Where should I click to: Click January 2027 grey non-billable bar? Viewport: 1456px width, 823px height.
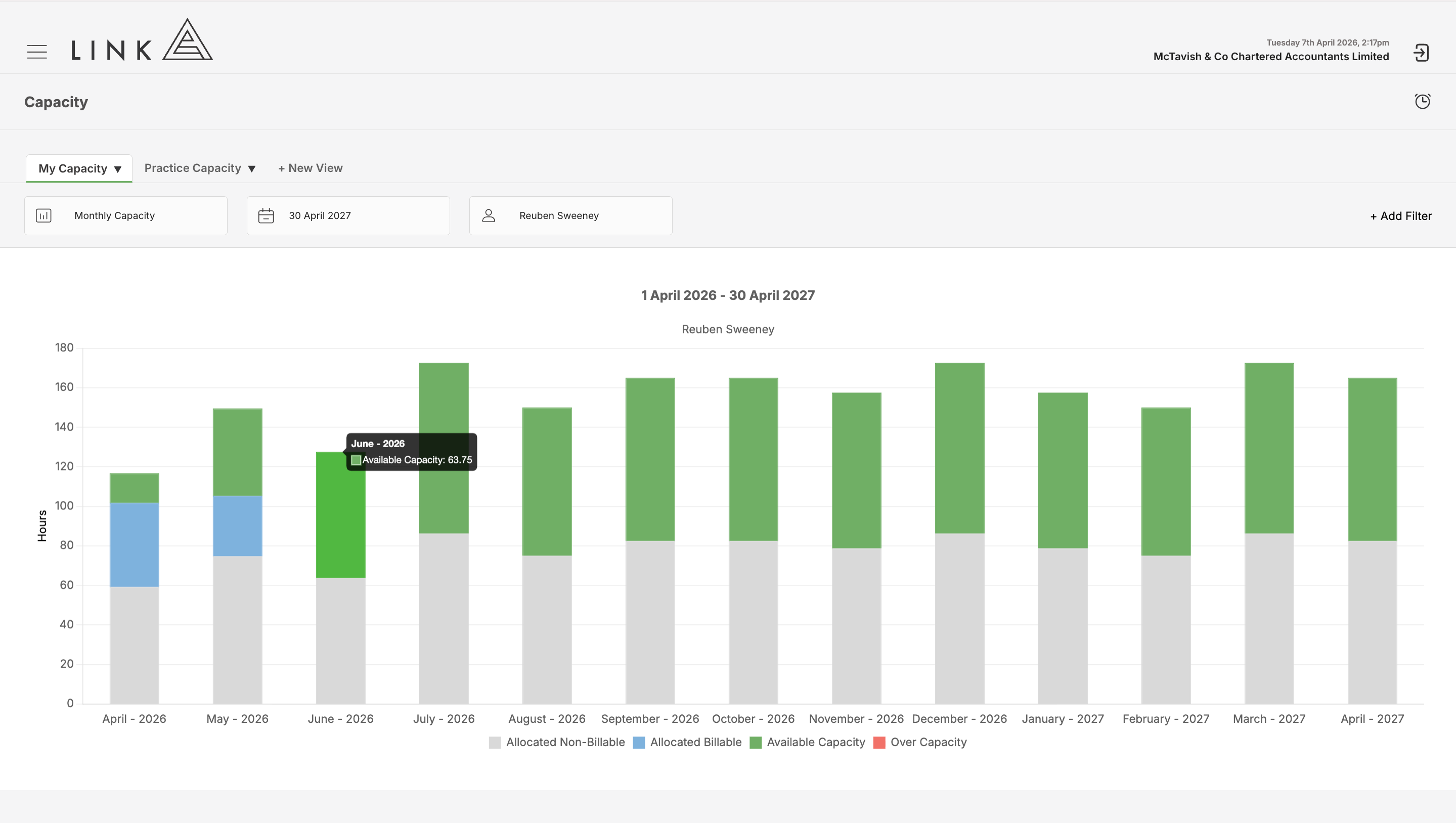coord(1063,626)
